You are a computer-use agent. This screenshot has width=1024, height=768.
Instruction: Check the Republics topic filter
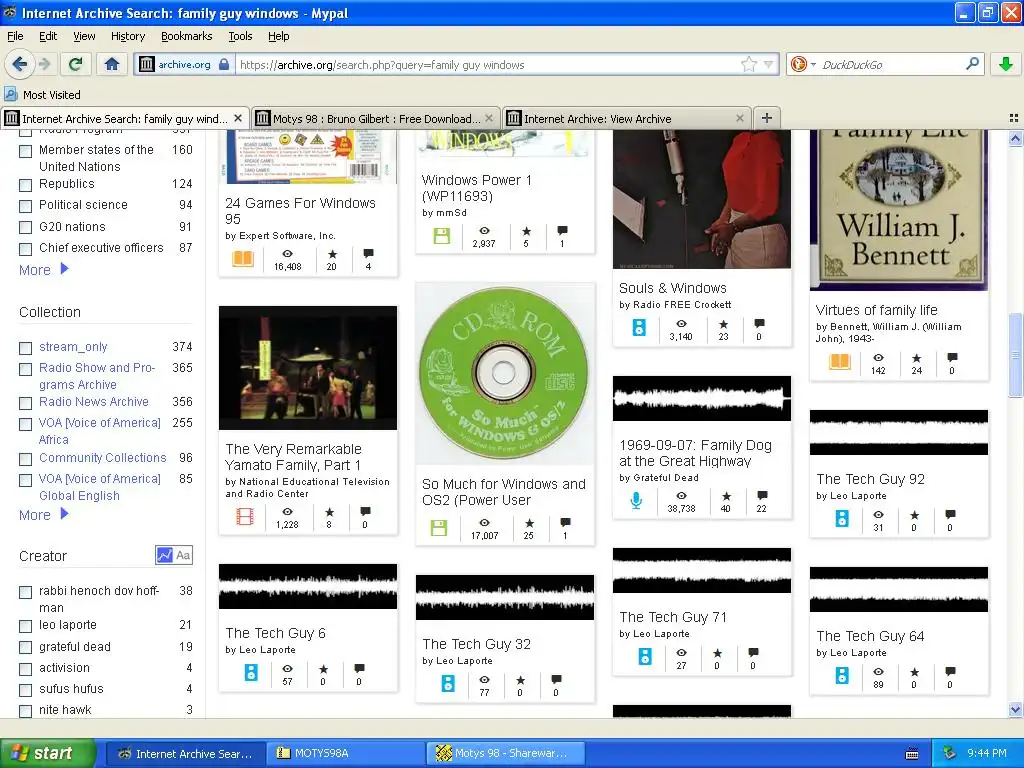pyautogui.click(x=25, y=185)
